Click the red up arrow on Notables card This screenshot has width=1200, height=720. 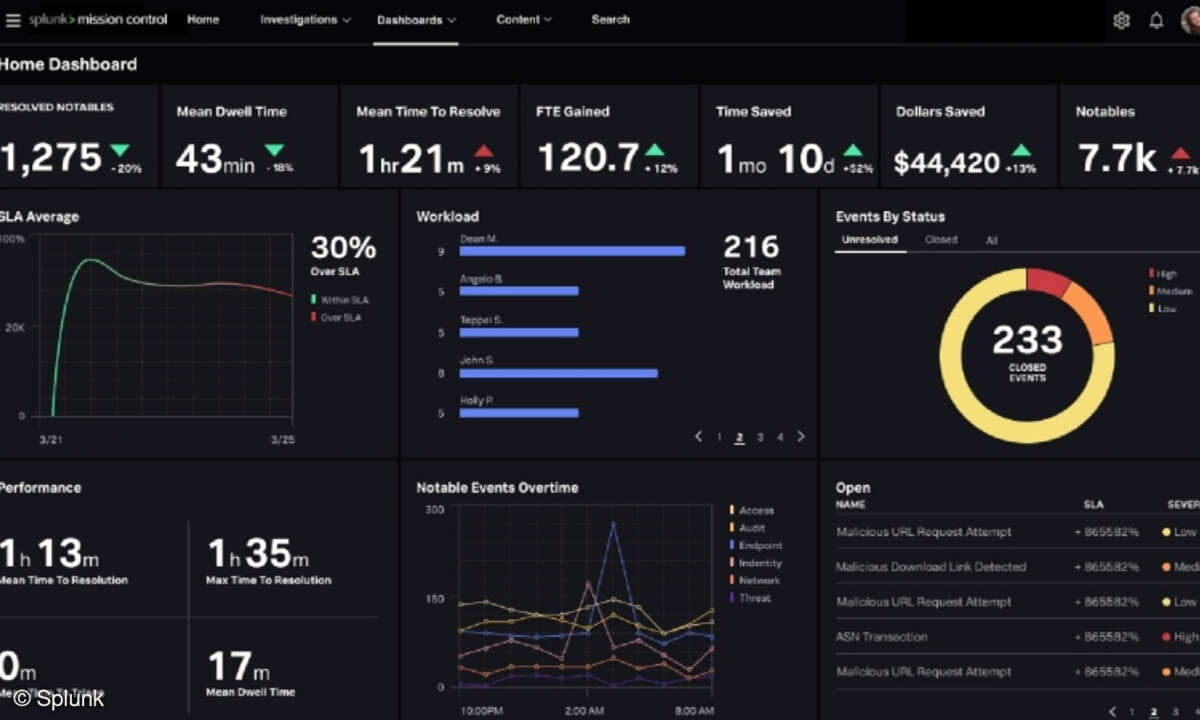1181,152
